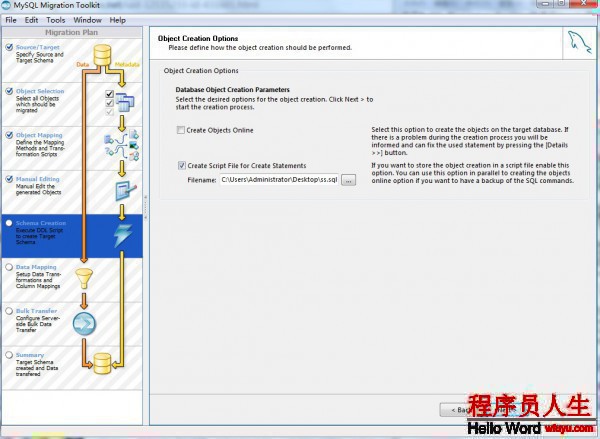Click the MySQL dolphin logo
600x439 pixels.
coord(579,44)
